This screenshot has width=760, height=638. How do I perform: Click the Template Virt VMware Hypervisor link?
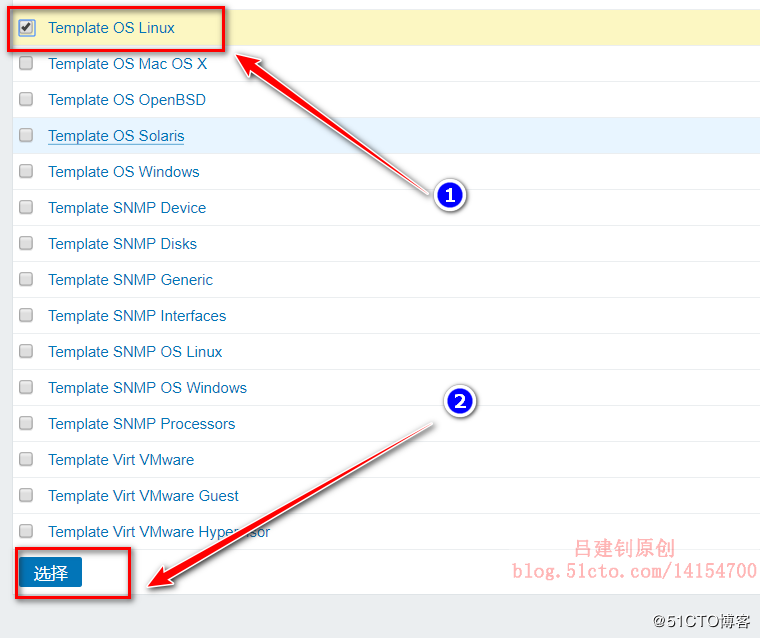point(159,531)
